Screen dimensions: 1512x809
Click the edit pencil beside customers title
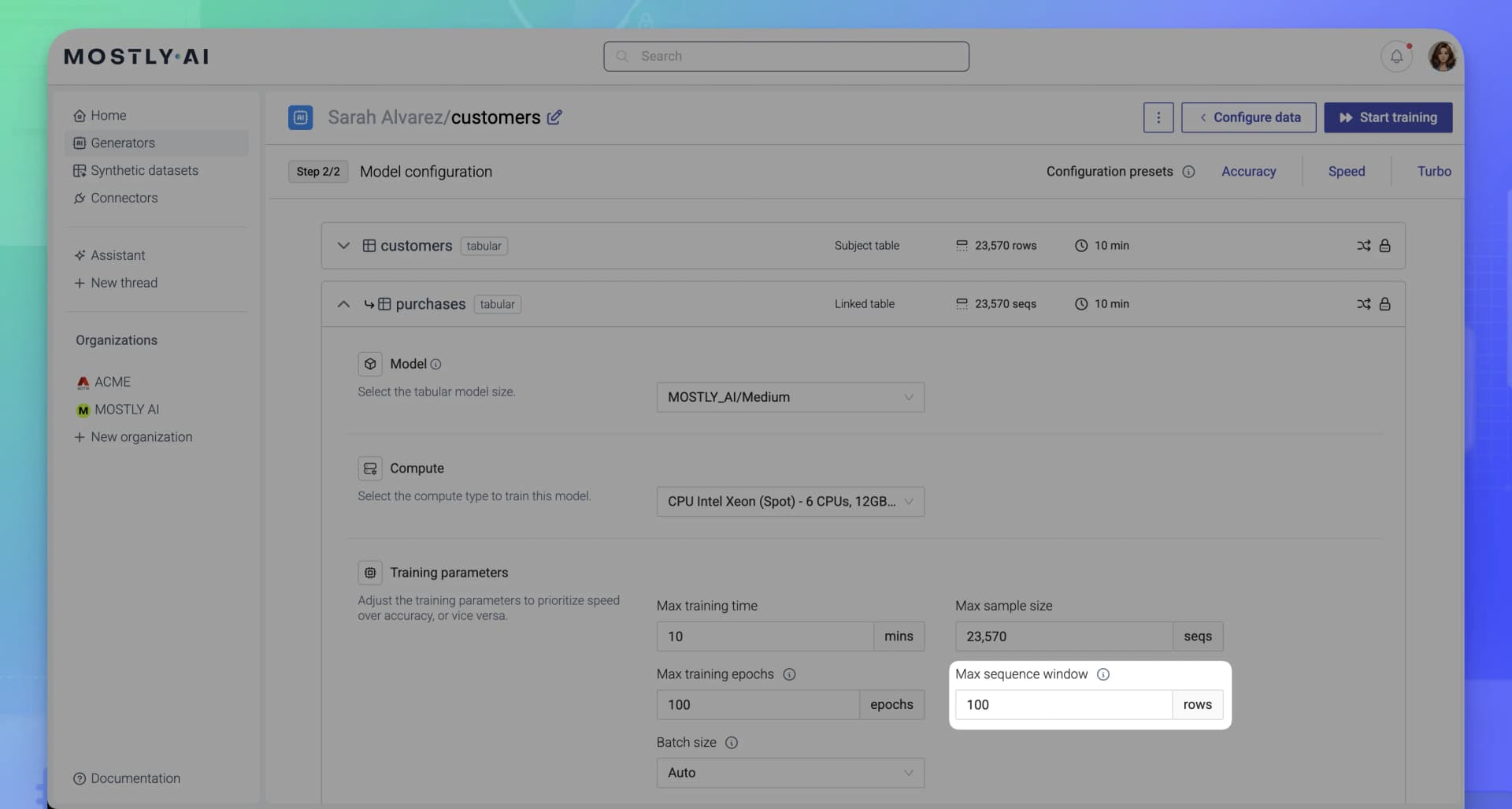pos(555,117)
